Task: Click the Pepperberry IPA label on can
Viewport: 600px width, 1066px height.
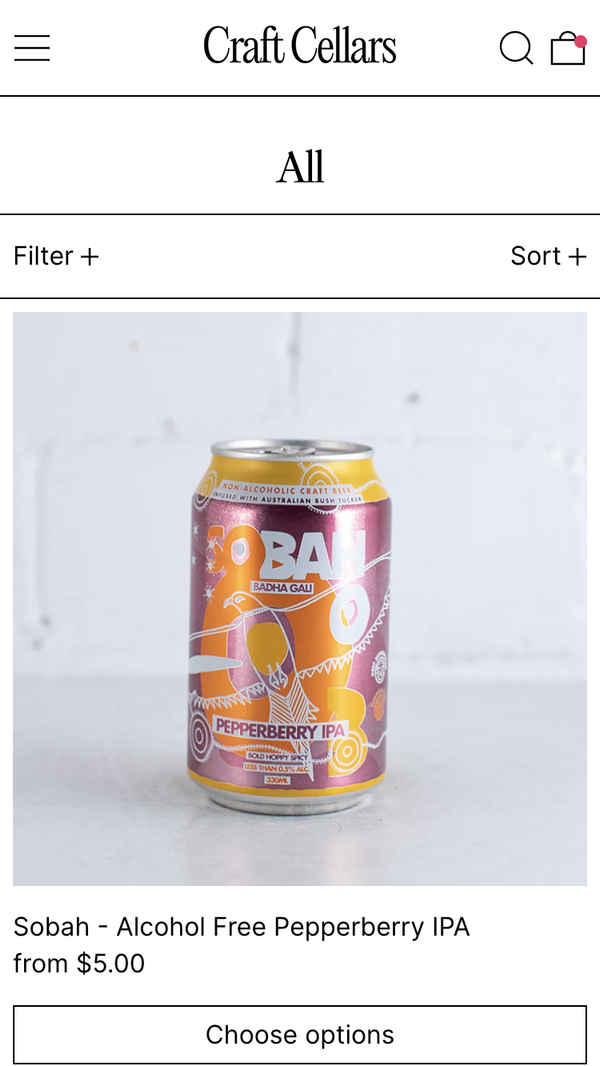Action: pos(279,728)
